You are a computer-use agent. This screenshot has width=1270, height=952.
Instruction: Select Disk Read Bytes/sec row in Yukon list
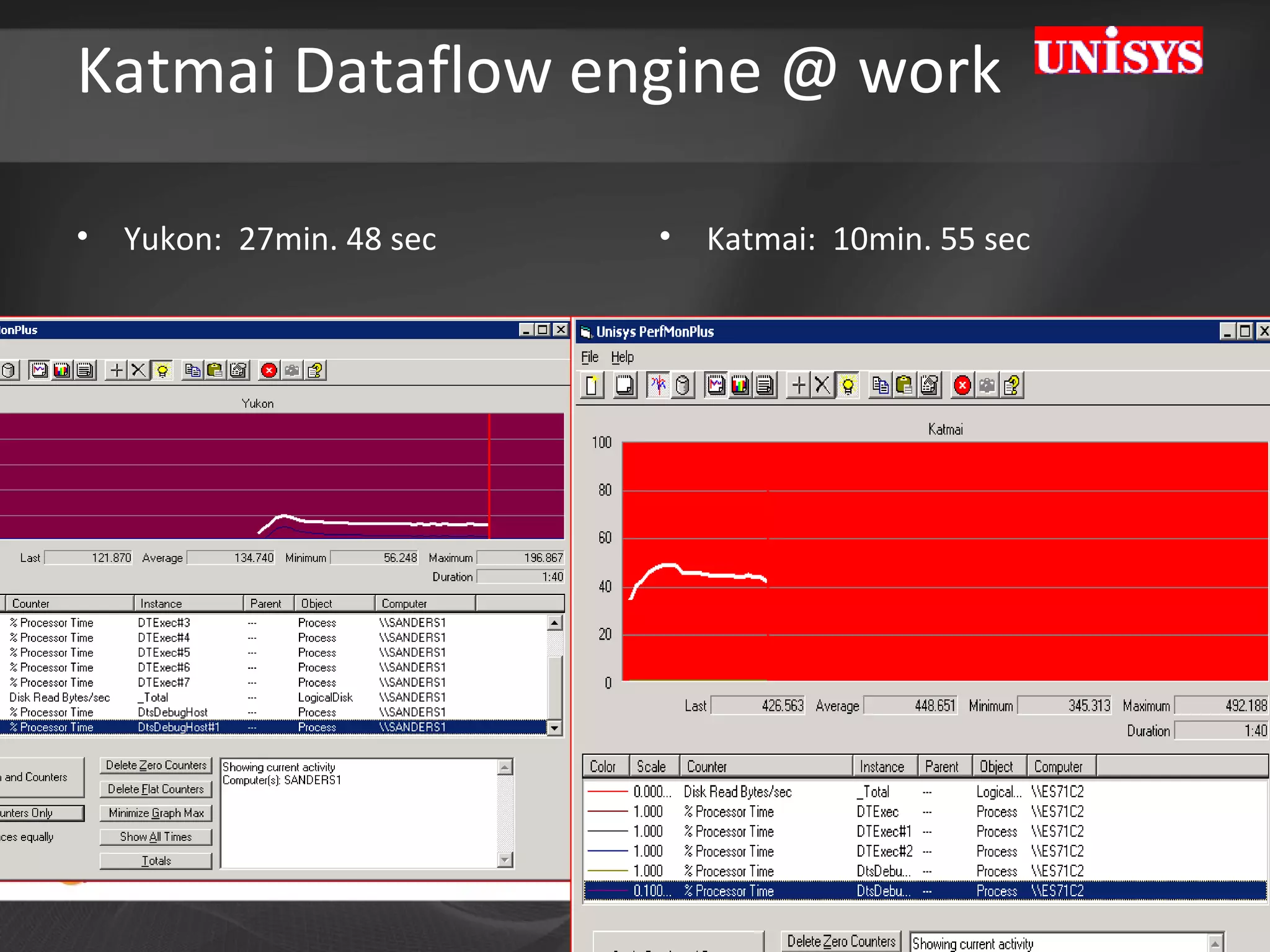point(273,697)
